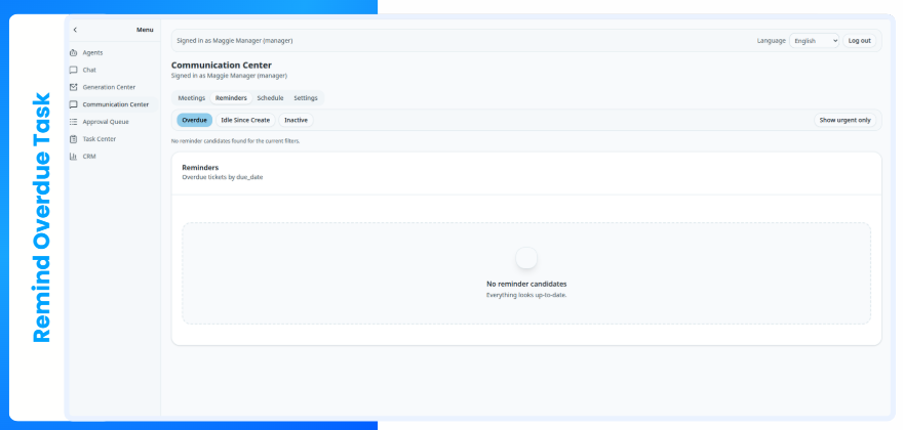
Task: Go to the Settings tab
Action: click(306, 98)
